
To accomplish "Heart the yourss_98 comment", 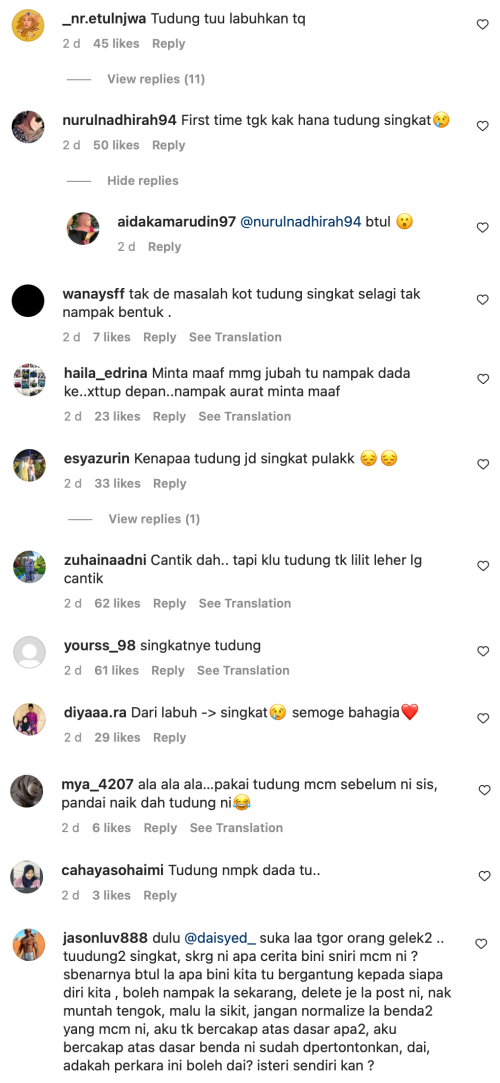I will coord(483,651).
